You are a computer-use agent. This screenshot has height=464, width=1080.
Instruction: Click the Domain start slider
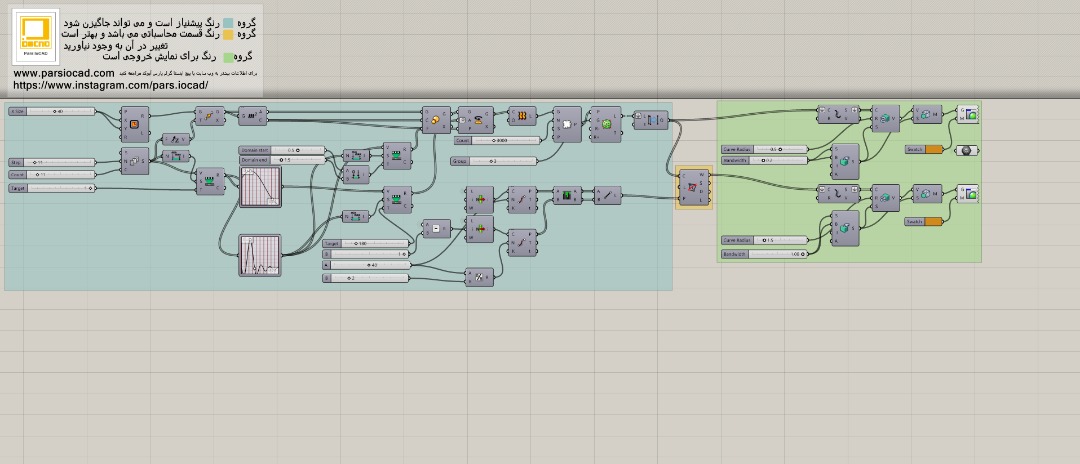point(282,150)
